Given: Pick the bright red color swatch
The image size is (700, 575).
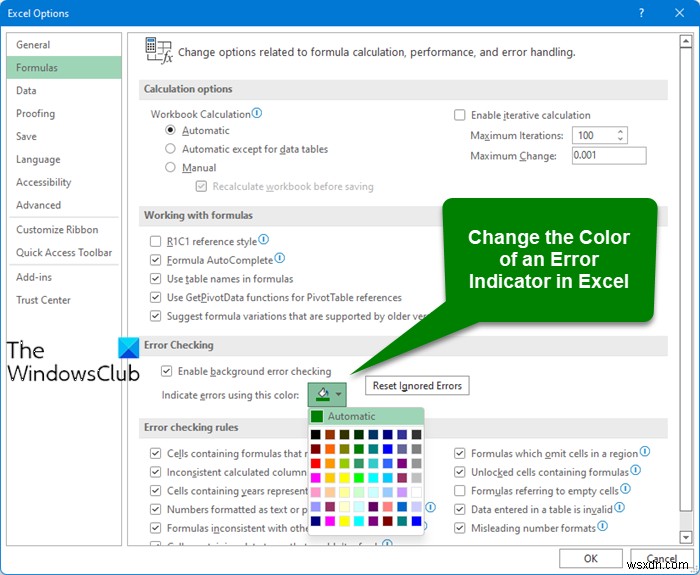Looking at the screenshot, I should (x=316, y=463).
